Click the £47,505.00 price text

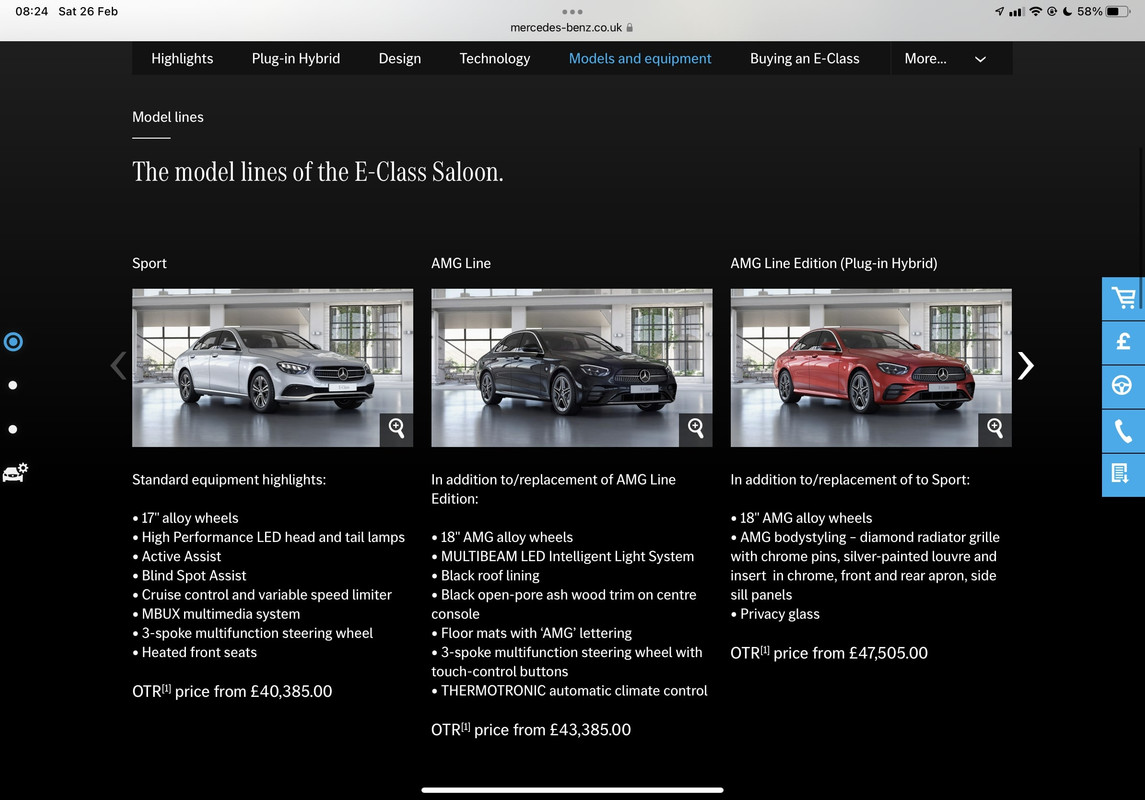(888, 653)
